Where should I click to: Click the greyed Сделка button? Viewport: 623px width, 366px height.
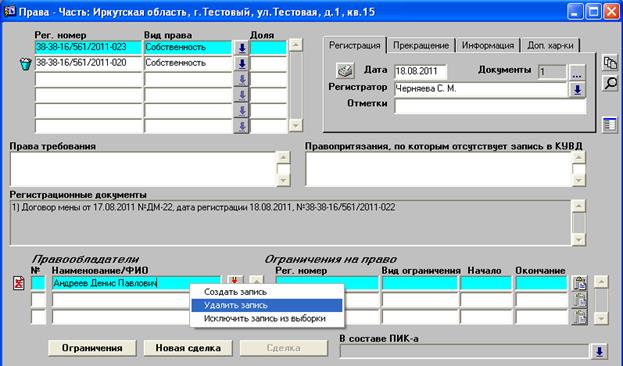(283, 348)
